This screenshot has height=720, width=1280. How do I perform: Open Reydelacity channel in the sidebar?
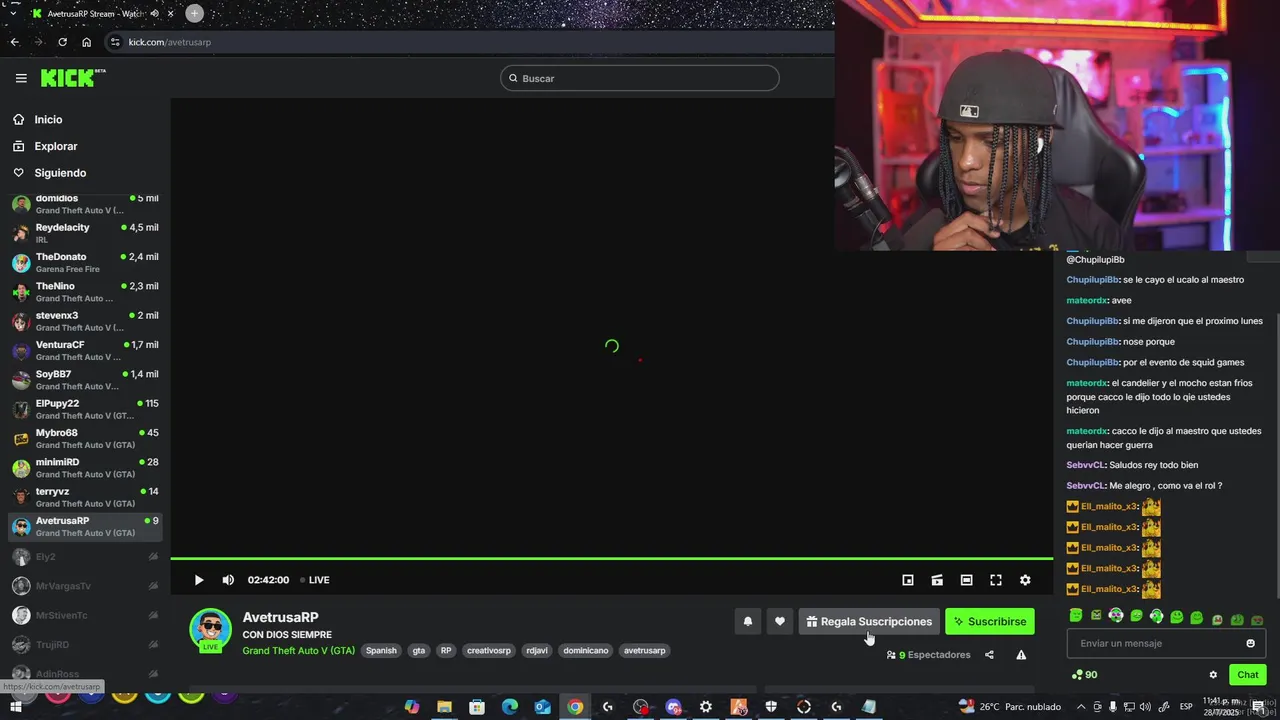pos(84,233)
